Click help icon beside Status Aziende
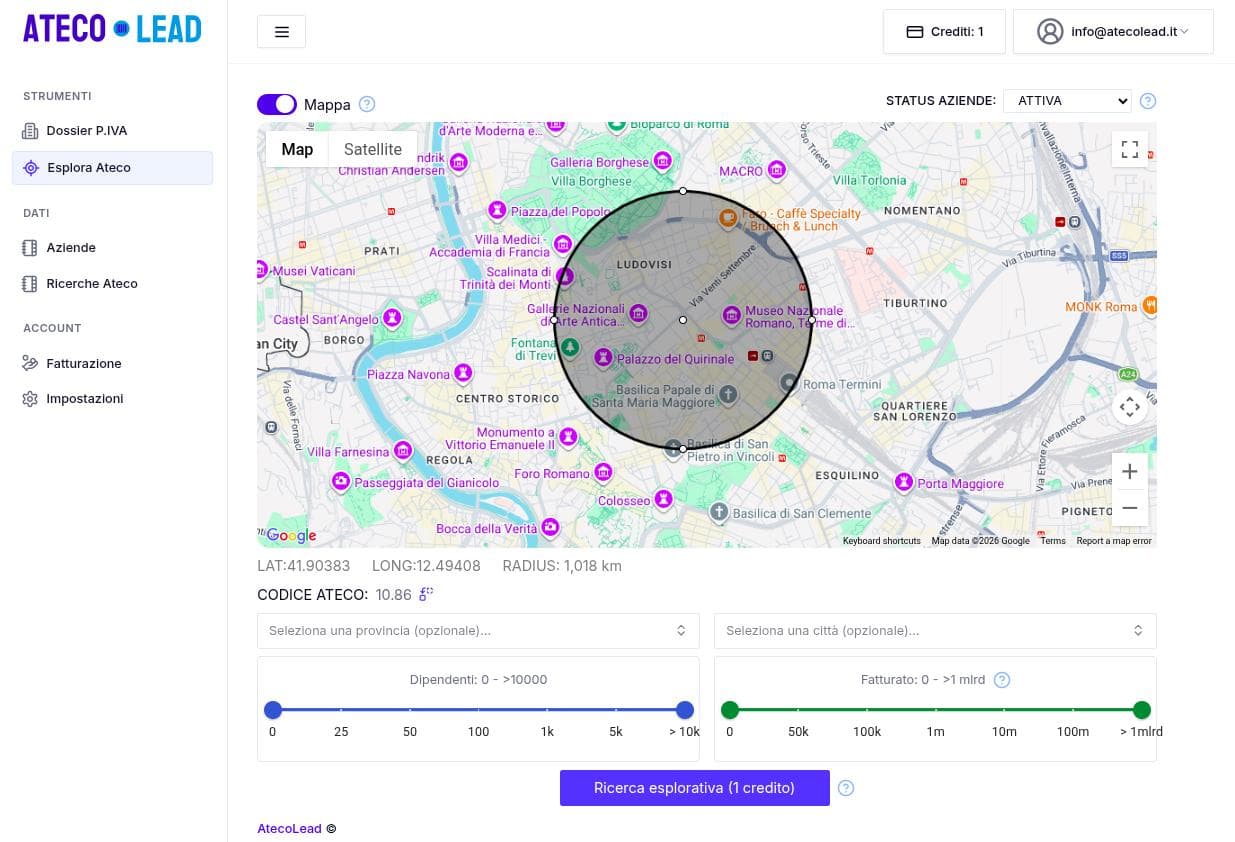1235x842 pixels. (1147, 101)
